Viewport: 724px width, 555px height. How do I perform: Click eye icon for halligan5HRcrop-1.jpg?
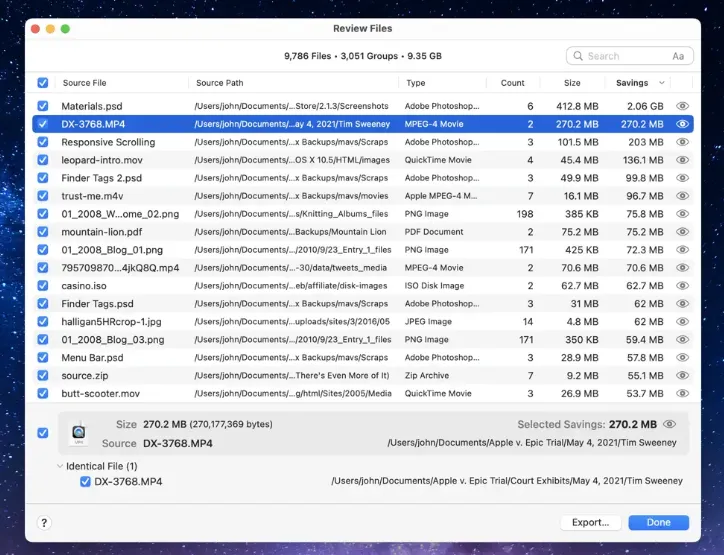click(x=682, y=322)
